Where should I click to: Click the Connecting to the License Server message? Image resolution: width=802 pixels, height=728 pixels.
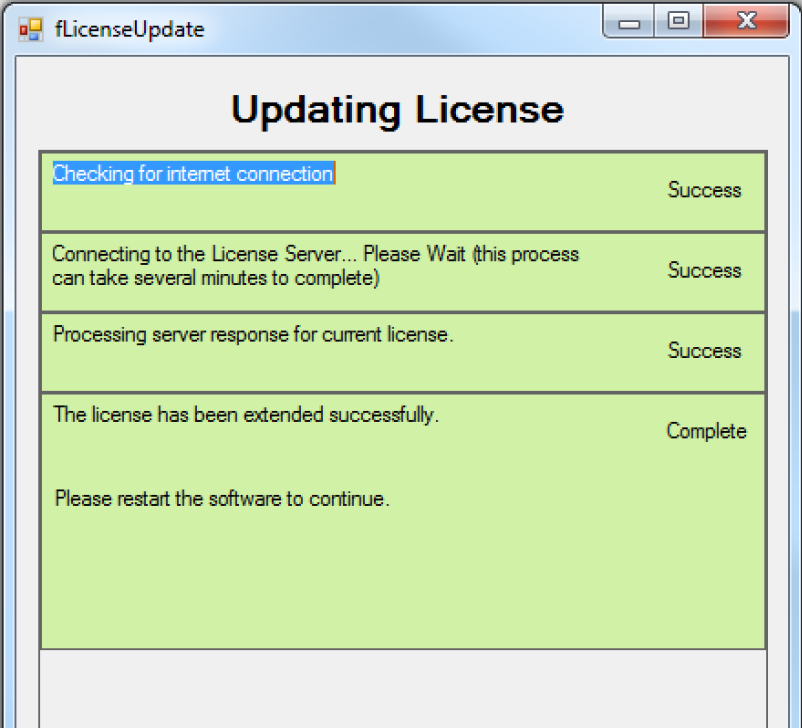click(x=316, y=266)
